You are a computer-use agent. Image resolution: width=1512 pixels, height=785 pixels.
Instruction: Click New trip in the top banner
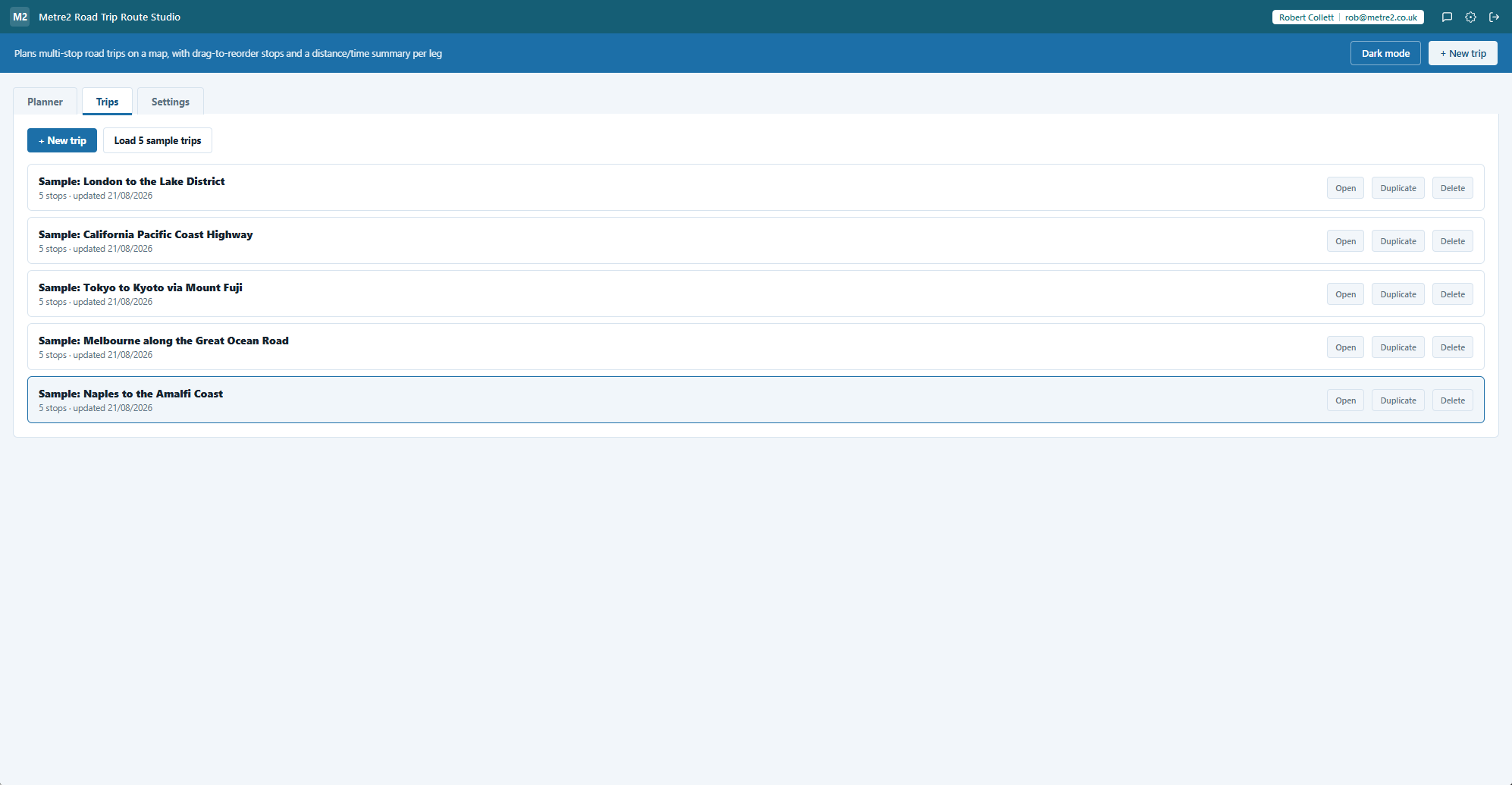pyautogui.click(x=1463, y=53)
